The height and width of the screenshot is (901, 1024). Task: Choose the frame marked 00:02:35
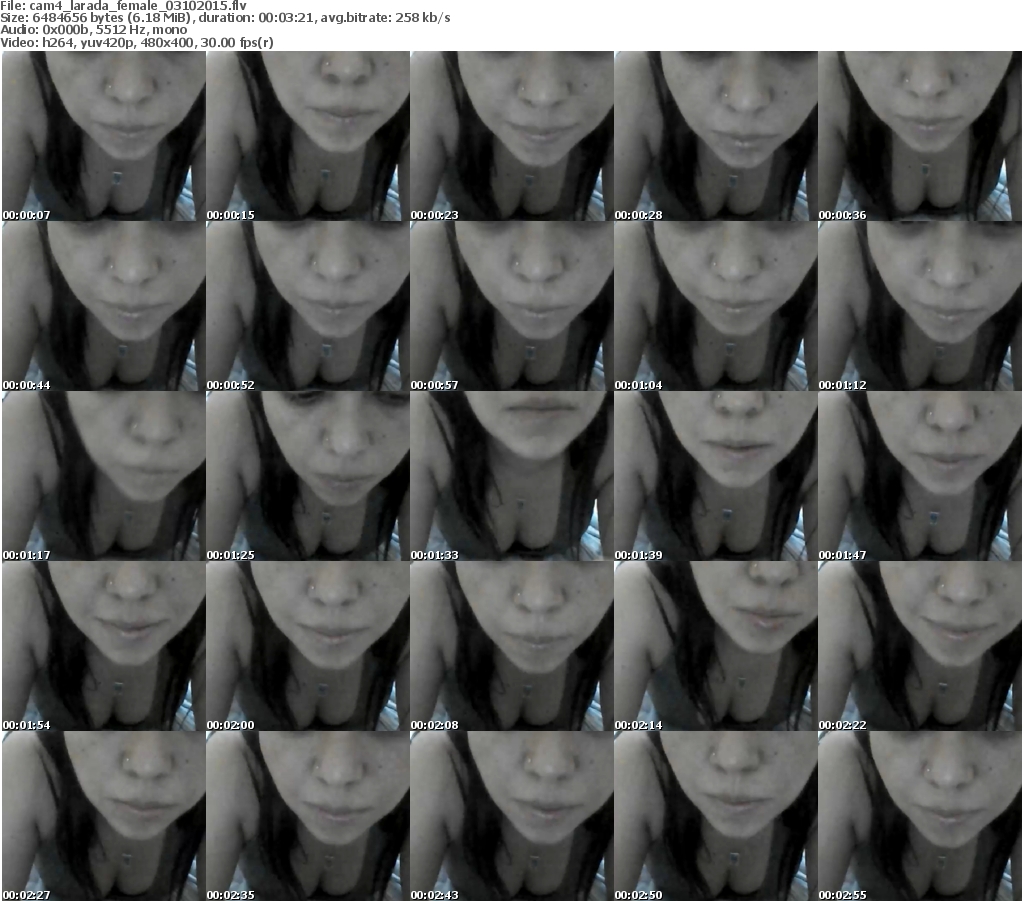tap(308, 816)
